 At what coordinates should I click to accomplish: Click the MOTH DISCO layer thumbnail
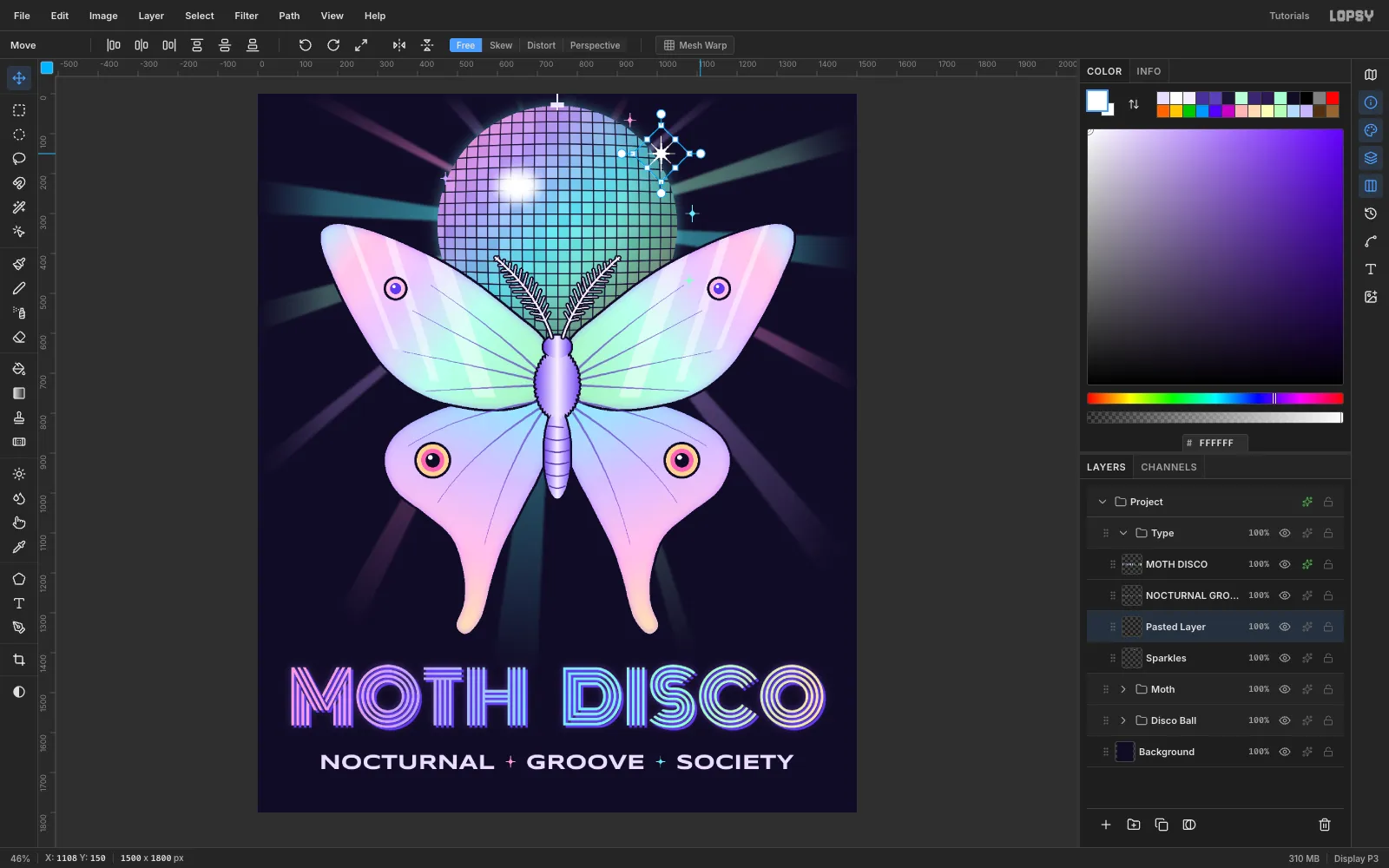(x=1132, y=564)
